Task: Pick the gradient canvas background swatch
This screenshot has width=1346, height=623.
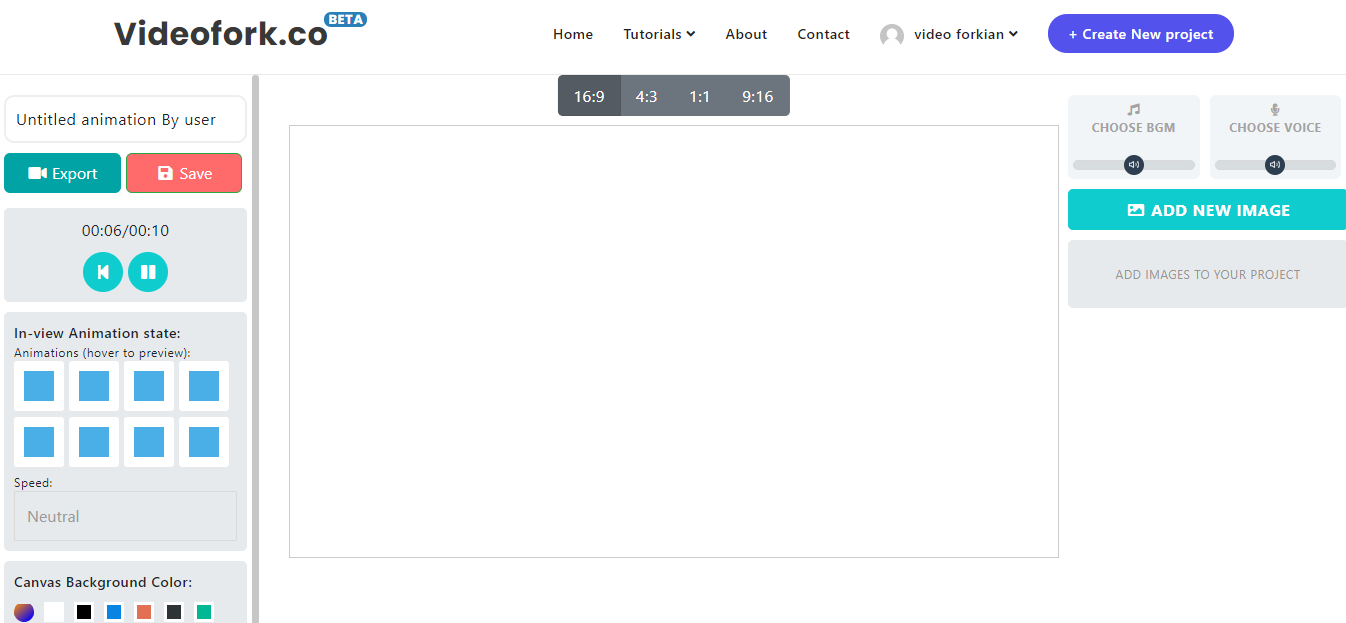Action: coord(24,612)
